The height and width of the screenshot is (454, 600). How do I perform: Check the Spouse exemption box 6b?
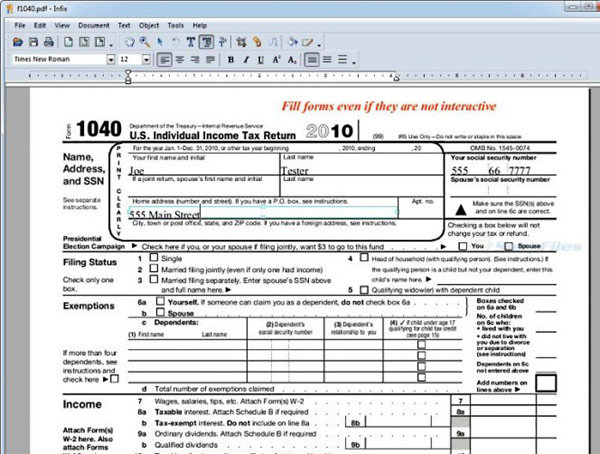(x=160, y=312)
